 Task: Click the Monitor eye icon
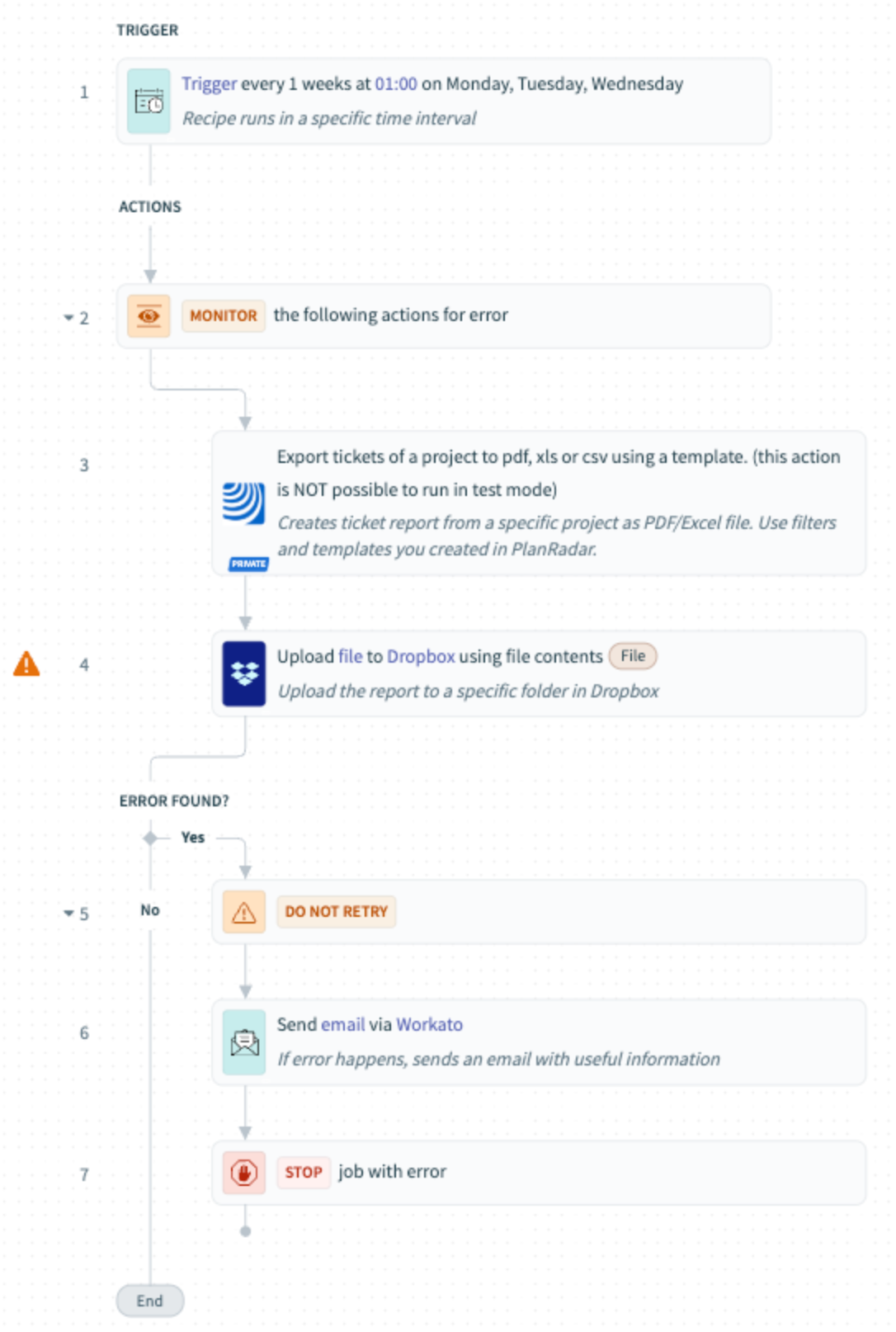[149, 316]
